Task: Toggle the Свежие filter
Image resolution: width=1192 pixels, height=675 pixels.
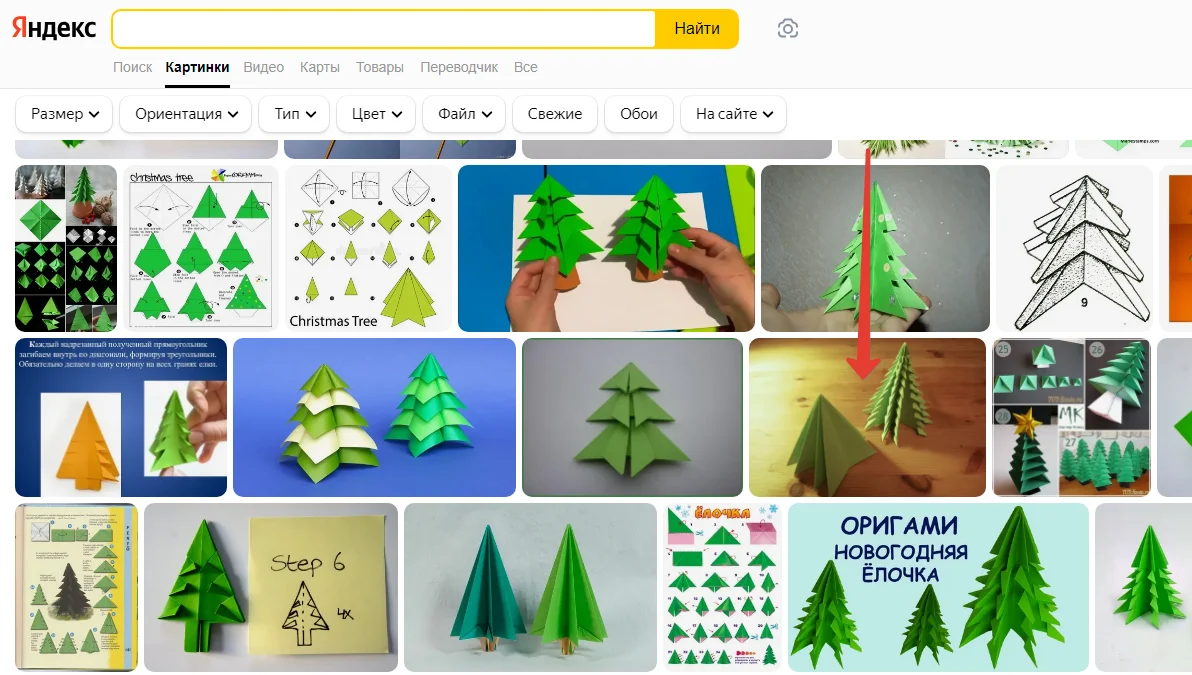Action: click(555, 114)
